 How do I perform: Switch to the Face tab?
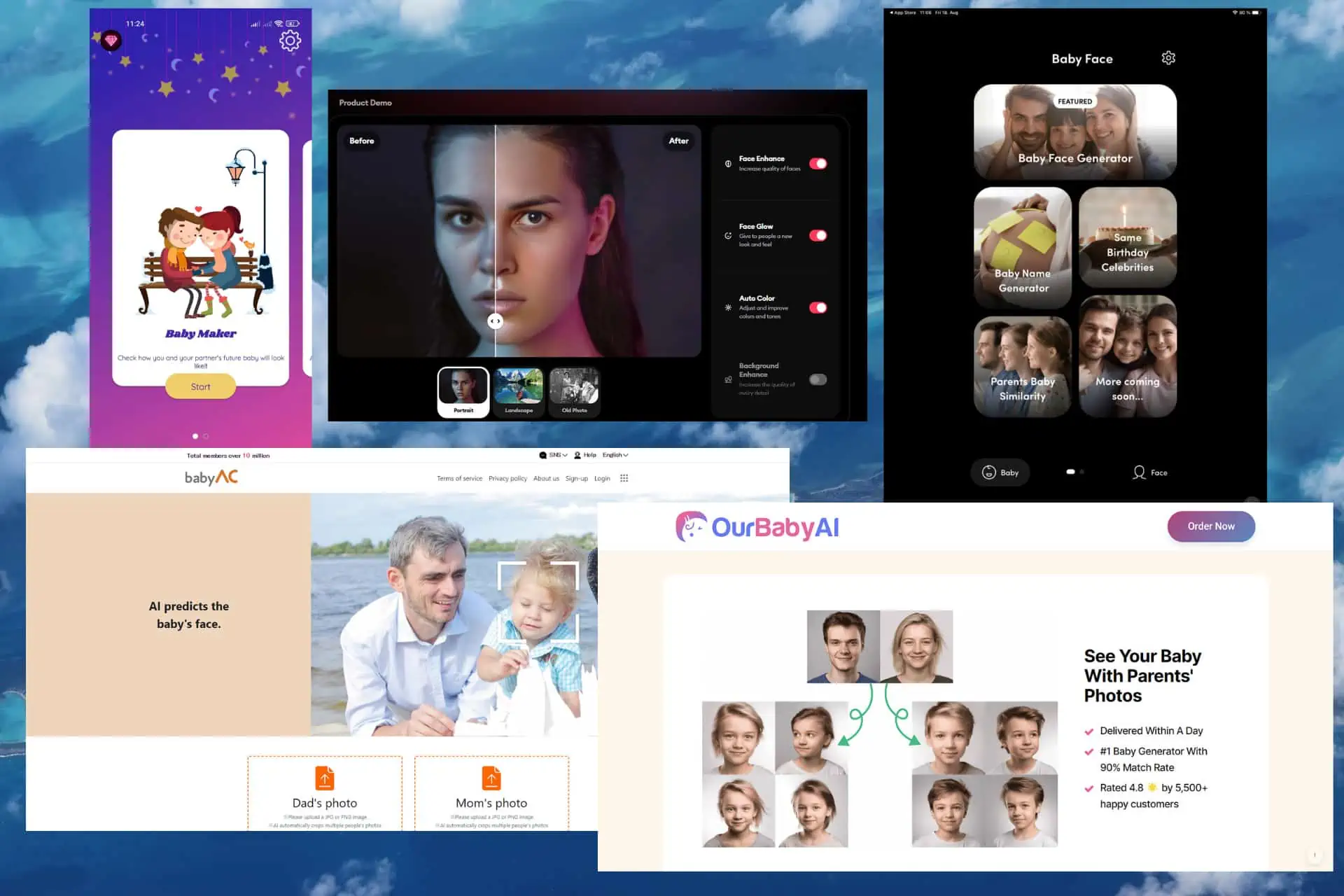(x=1150, y=471)
